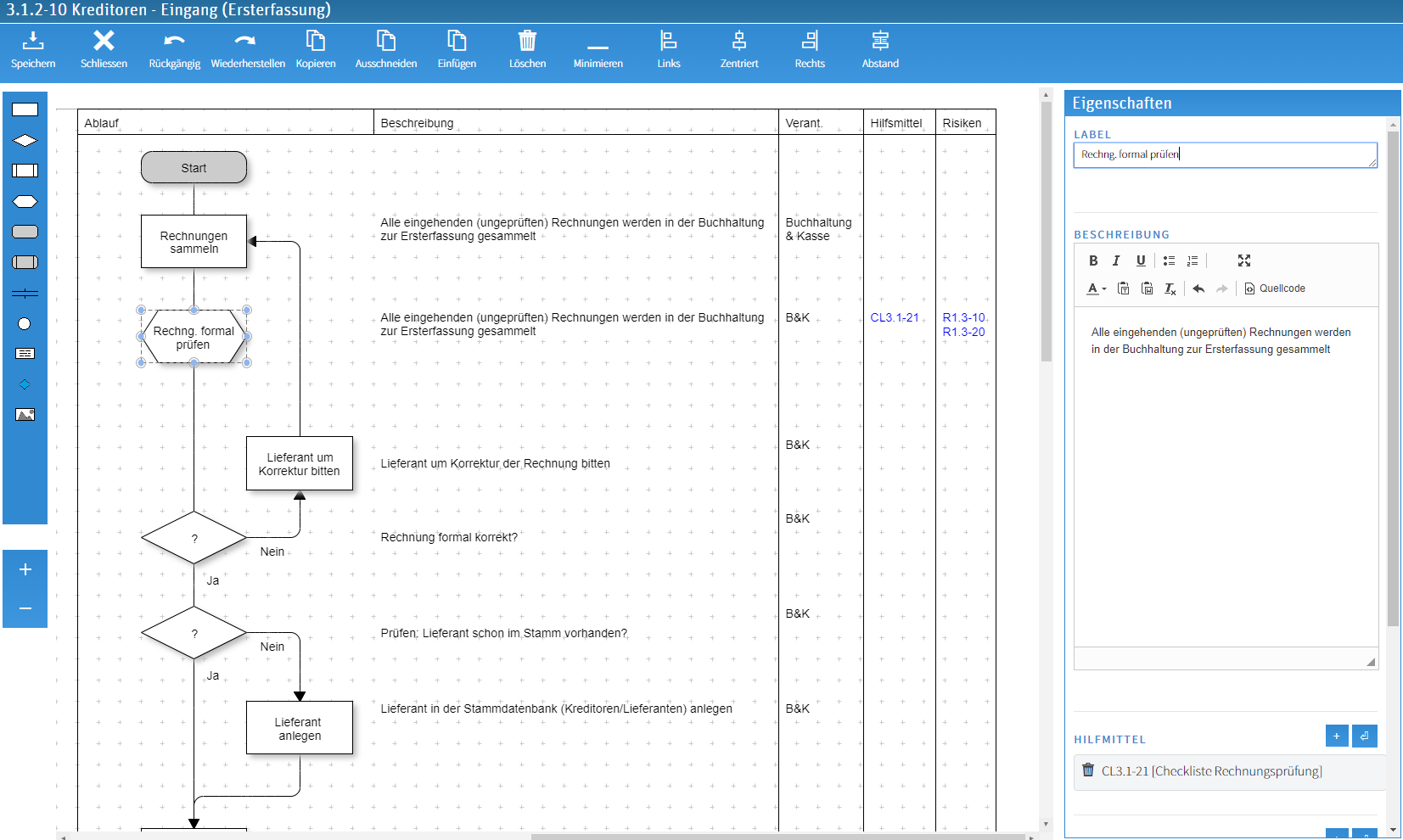Select the hexagon shape tool
Viewport: 1403px width, 840px height.
coord(25,201)
